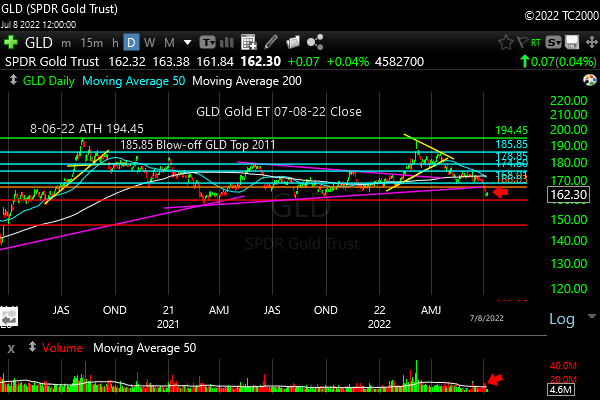This screenshot has width=600, height=400.
Task: Open the notes/folder icon
Action: click(293, 42)
